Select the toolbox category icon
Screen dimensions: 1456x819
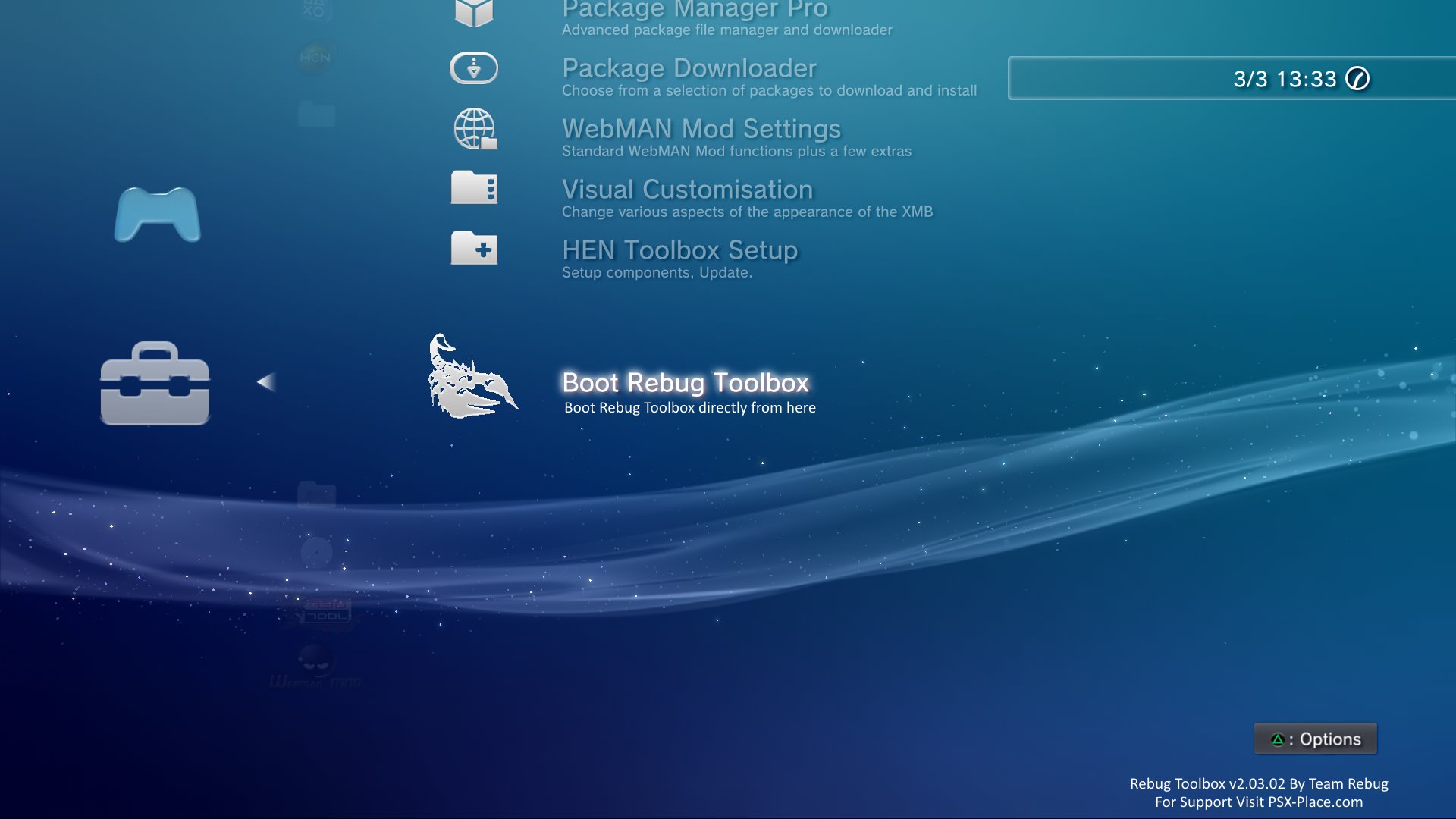[155, 383]
